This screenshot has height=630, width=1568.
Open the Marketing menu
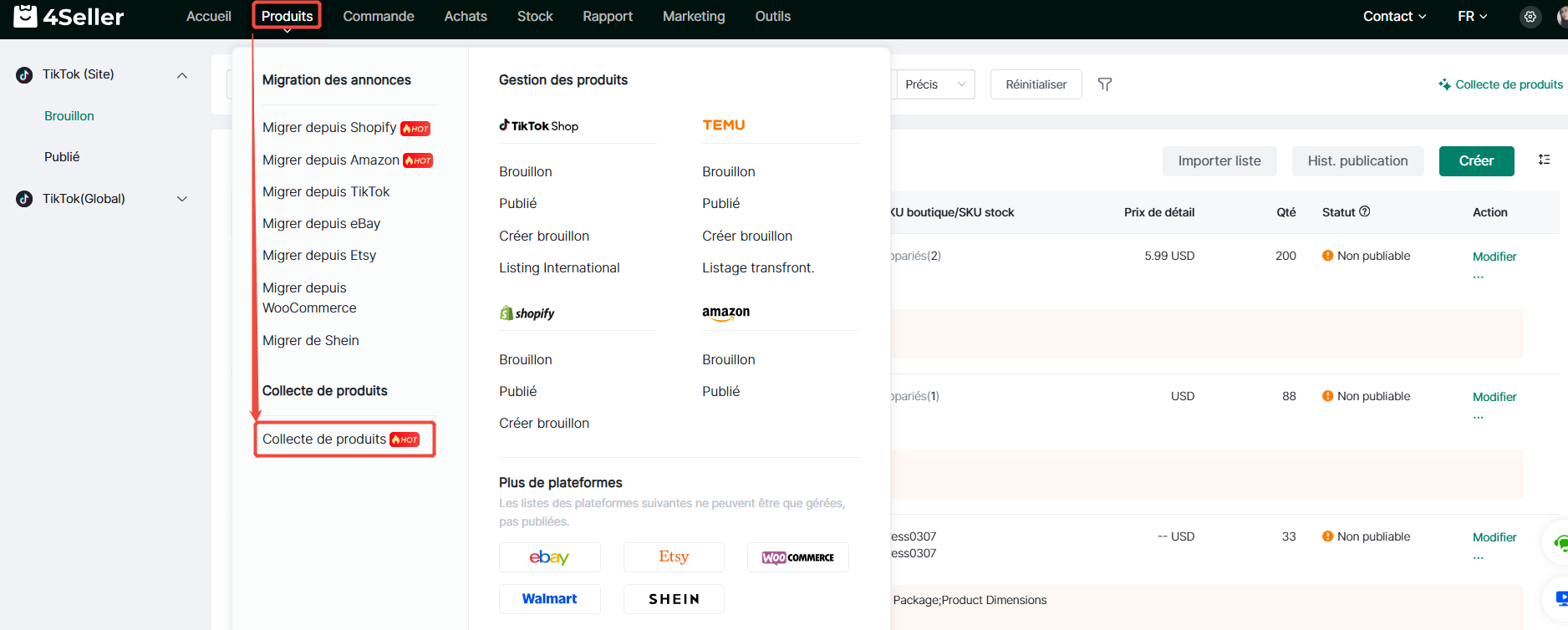coord(694,16)
